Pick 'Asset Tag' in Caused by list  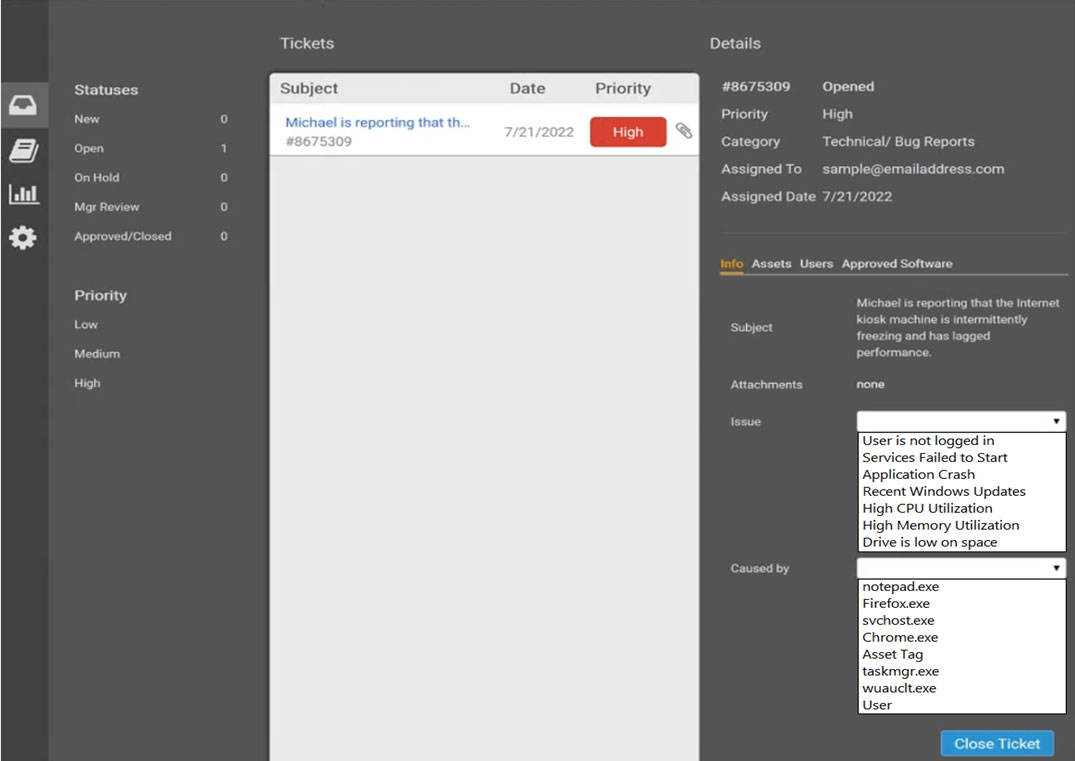pos(892,655)
